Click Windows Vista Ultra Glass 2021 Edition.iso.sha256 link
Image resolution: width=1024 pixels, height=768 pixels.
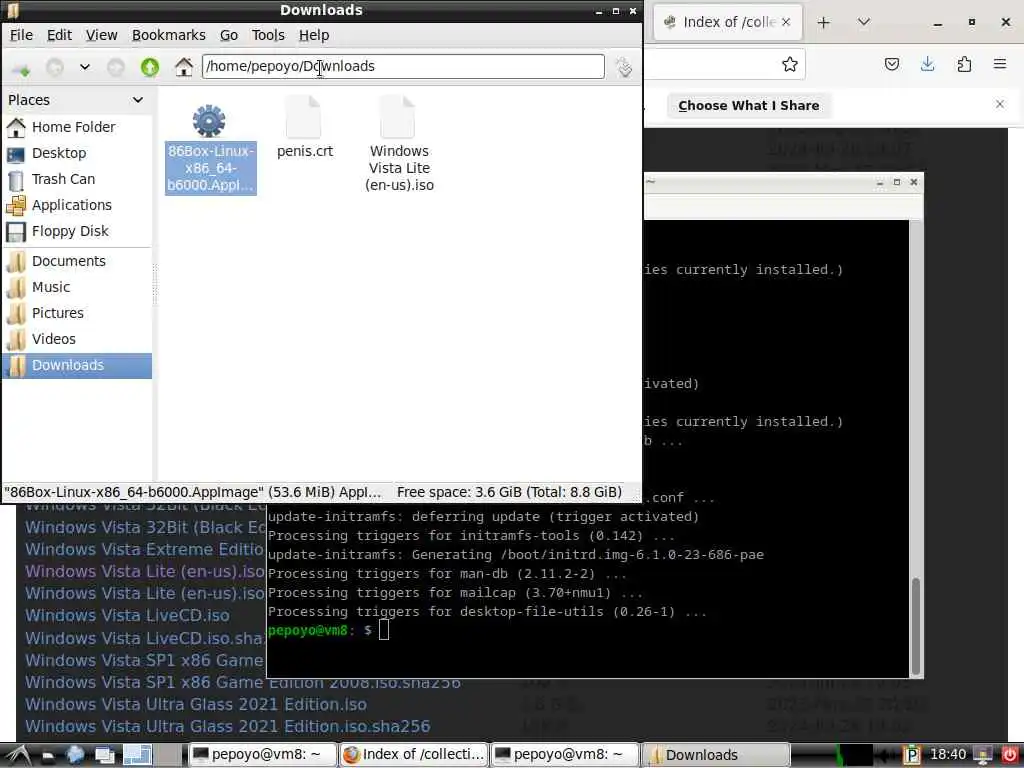(x=227, y=727)
